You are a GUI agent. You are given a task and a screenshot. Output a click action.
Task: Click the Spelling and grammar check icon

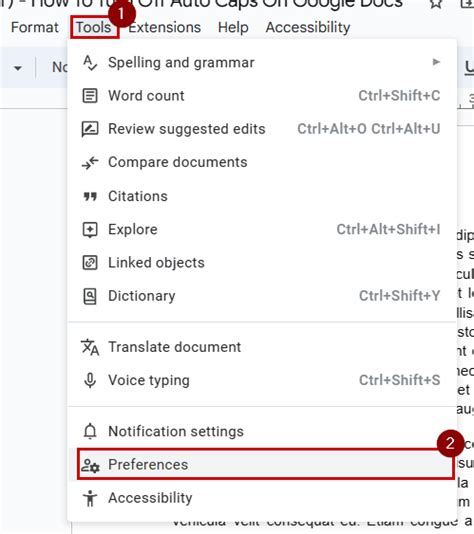click(90, 63)
